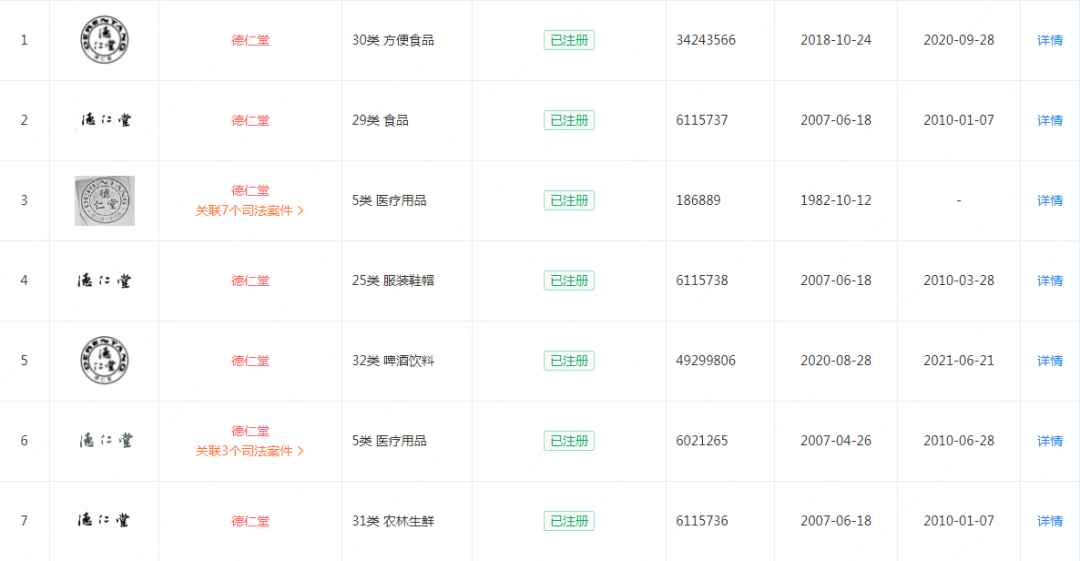Open circular seal logo for 32类 啤酒饮料
This screenshot has height=561, width=1080.
105,360
